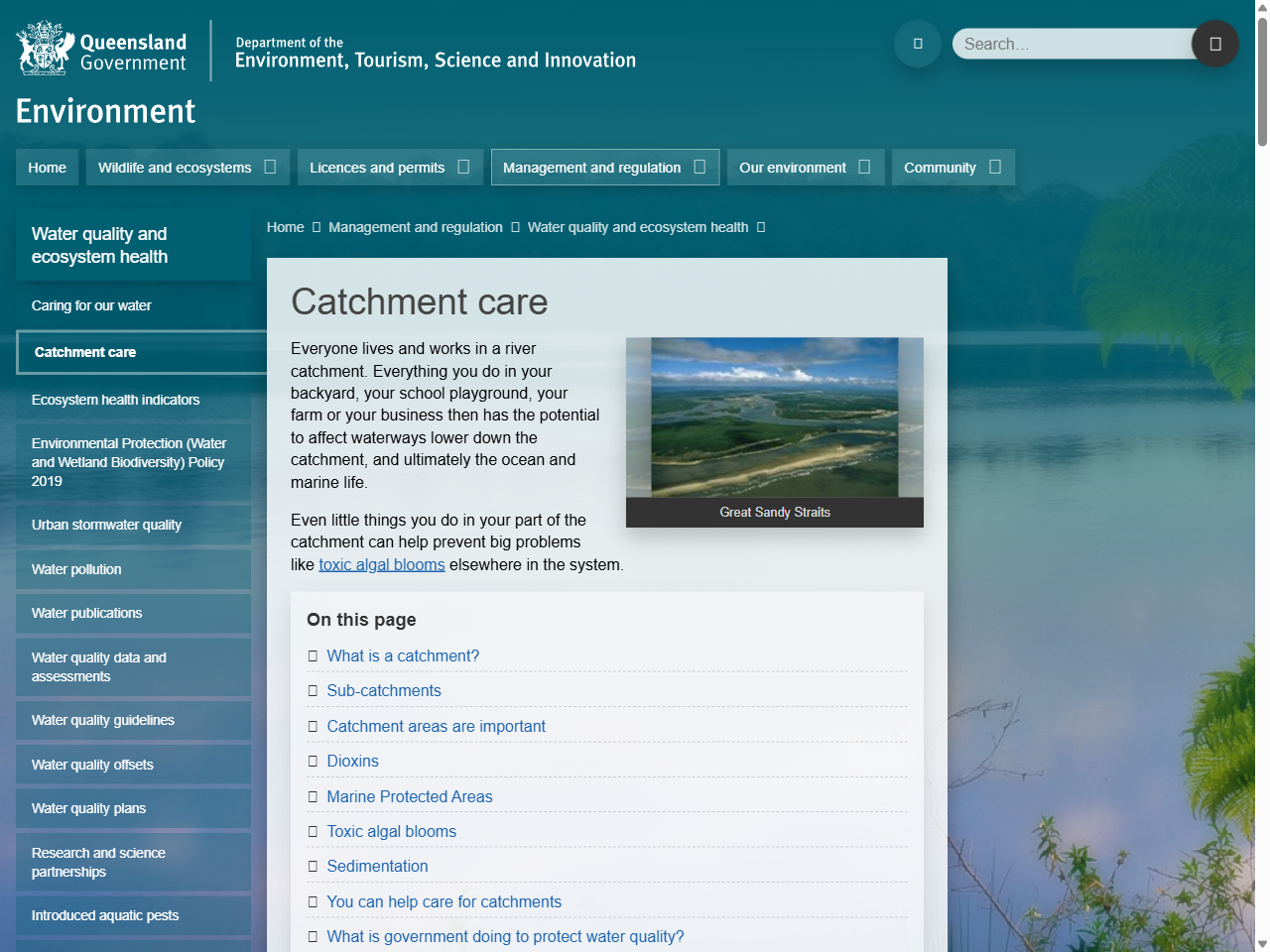1270x952 pixels.
Task: Click the search submit icon button
Action: pyautogui.click(x=1214, y=44)
